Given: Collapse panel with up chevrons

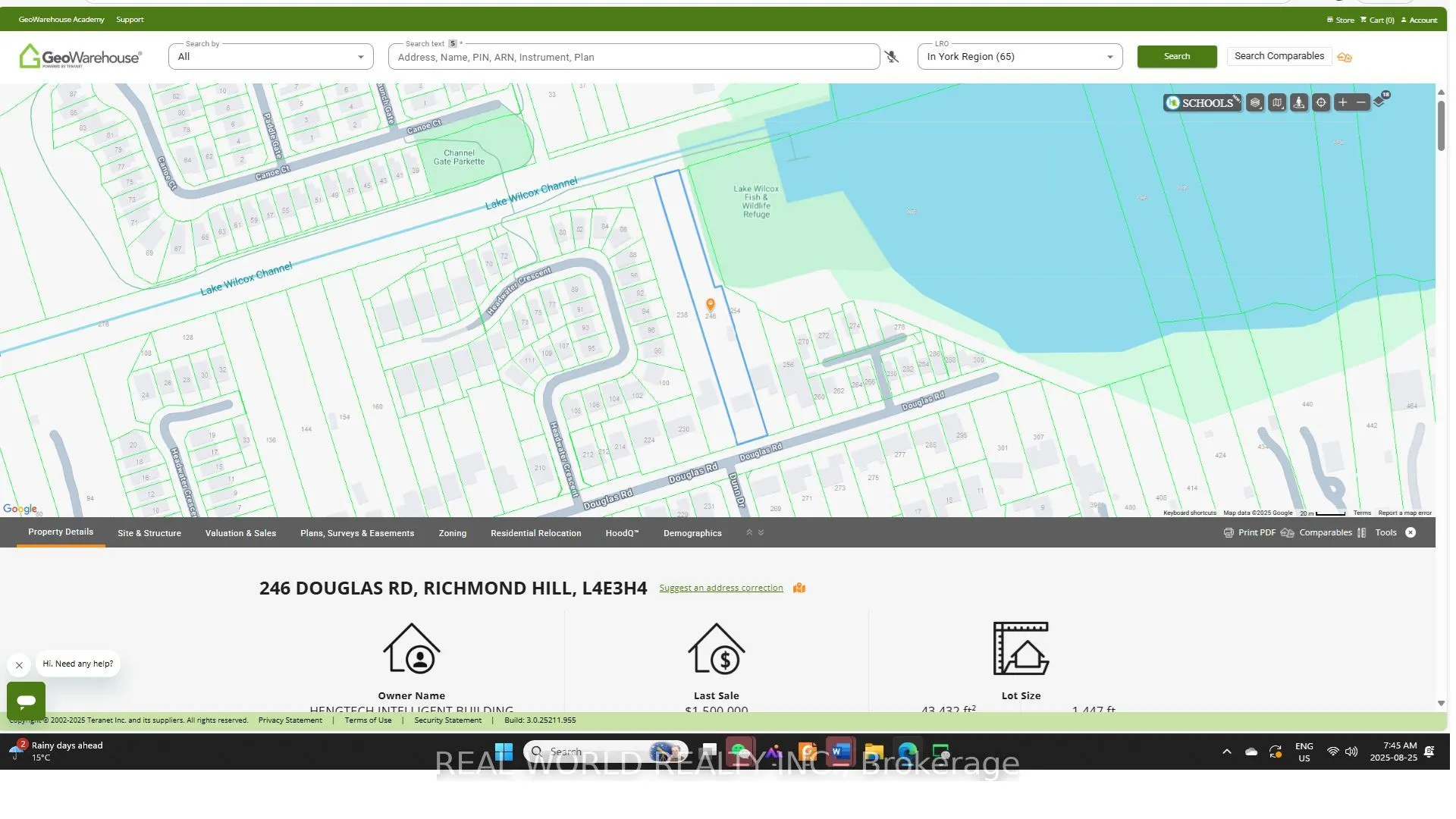Looking at the screenshot, I should tap(749, 533).
